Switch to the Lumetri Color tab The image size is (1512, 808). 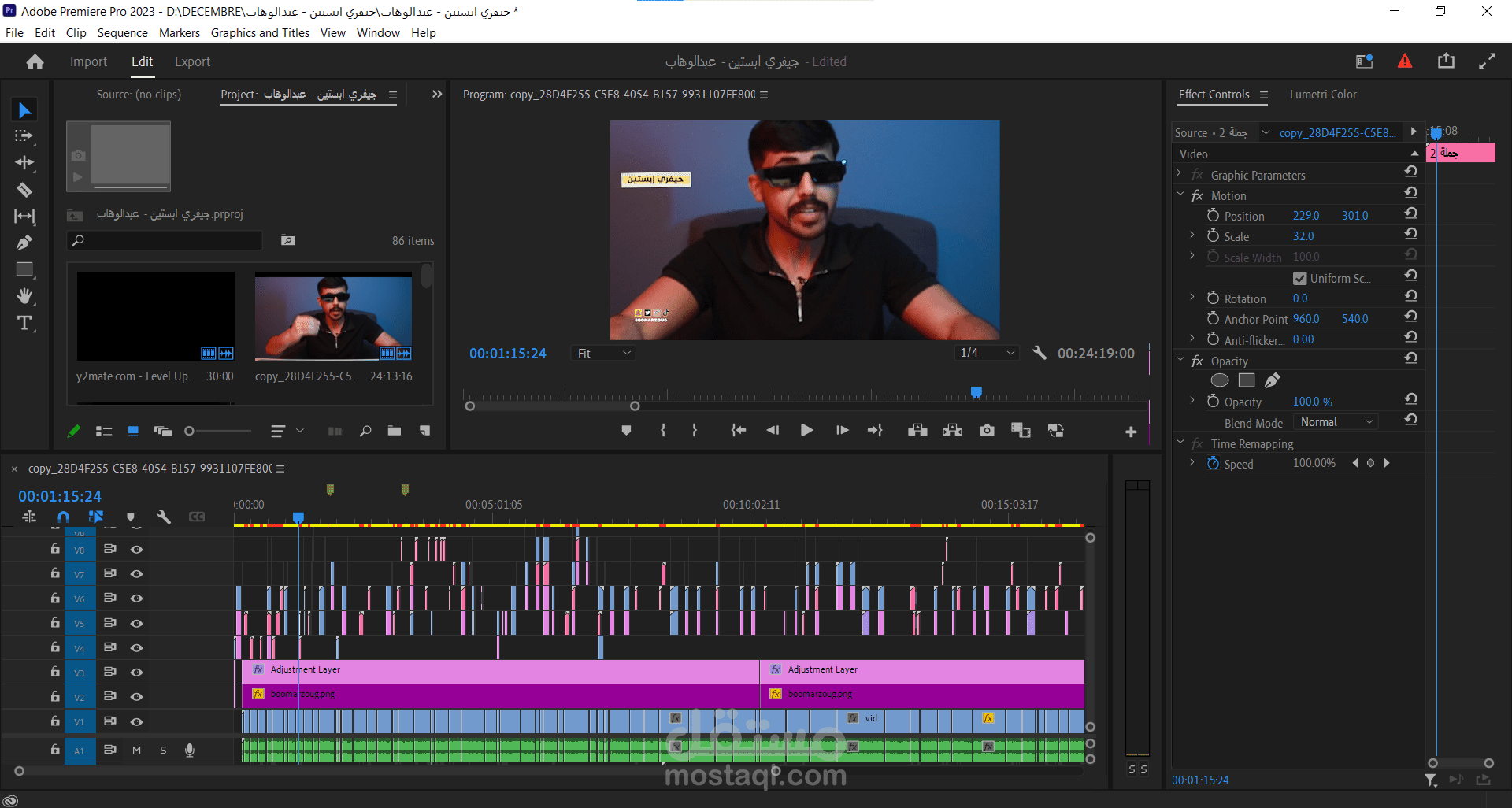(1322, 95)
